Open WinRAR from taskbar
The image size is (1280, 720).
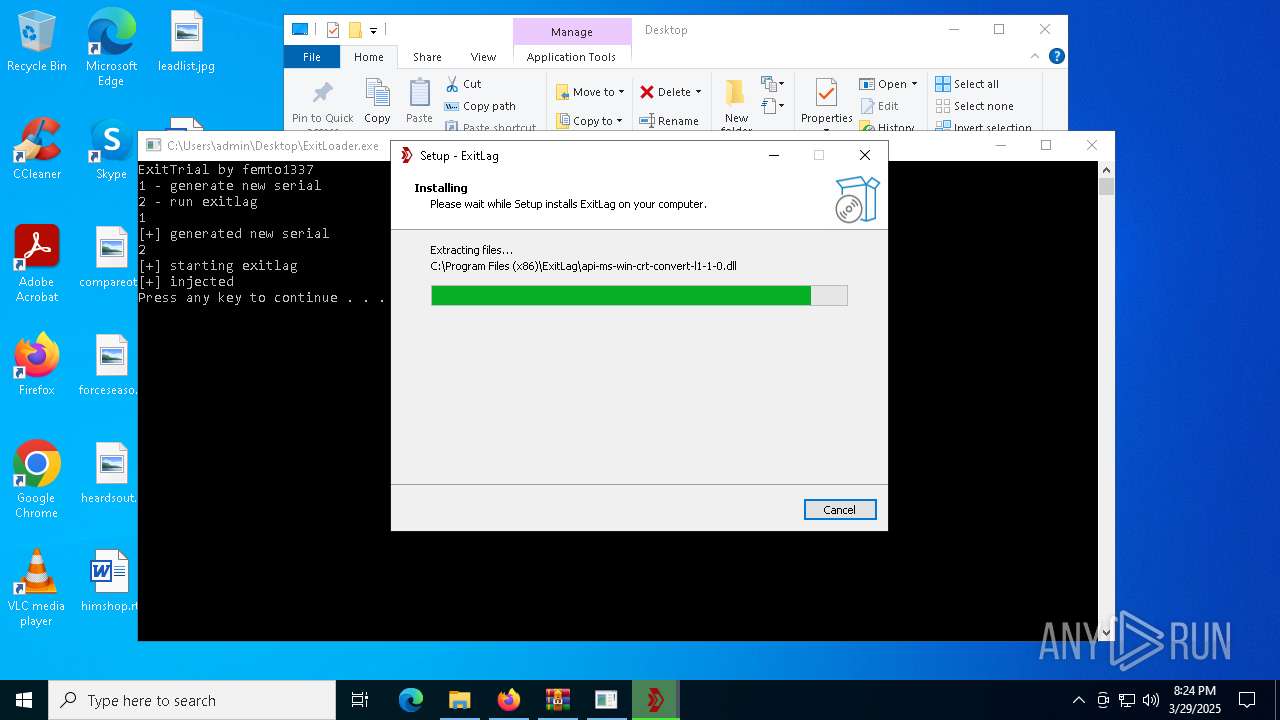557,700
